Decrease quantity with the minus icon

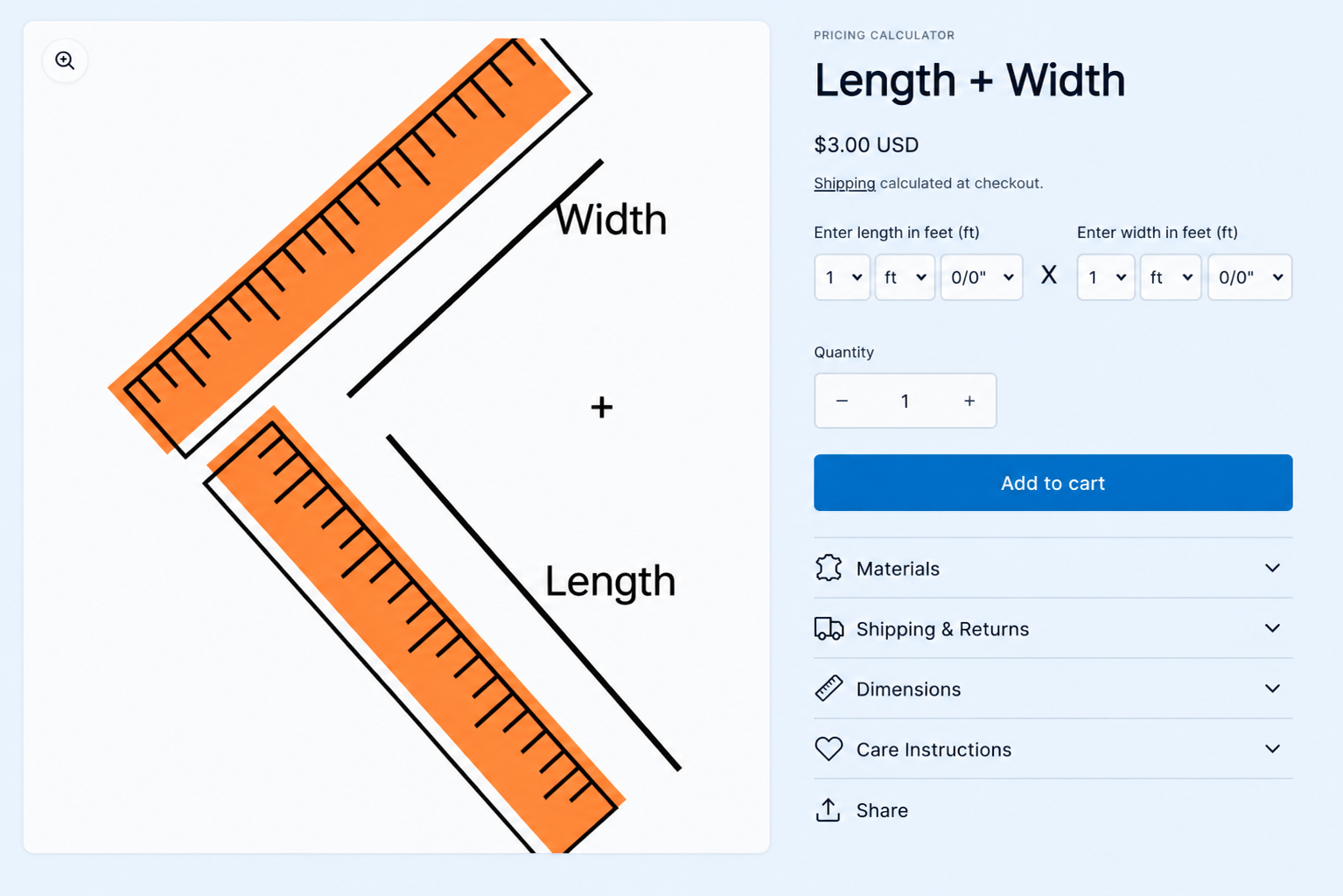(x=842, y=401)
